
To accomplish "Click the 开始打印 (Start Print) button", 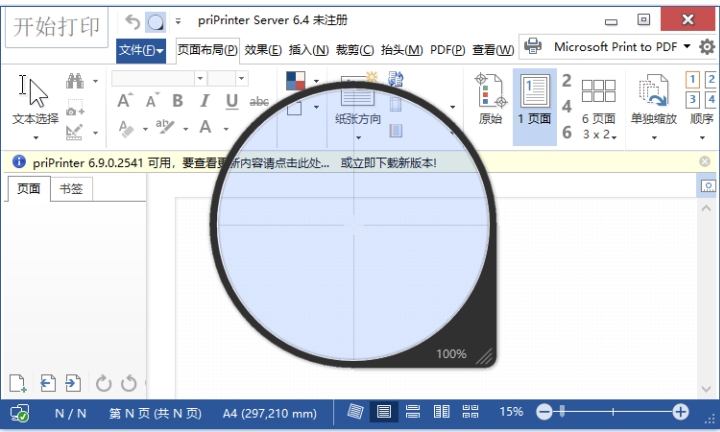I will 56,27.
